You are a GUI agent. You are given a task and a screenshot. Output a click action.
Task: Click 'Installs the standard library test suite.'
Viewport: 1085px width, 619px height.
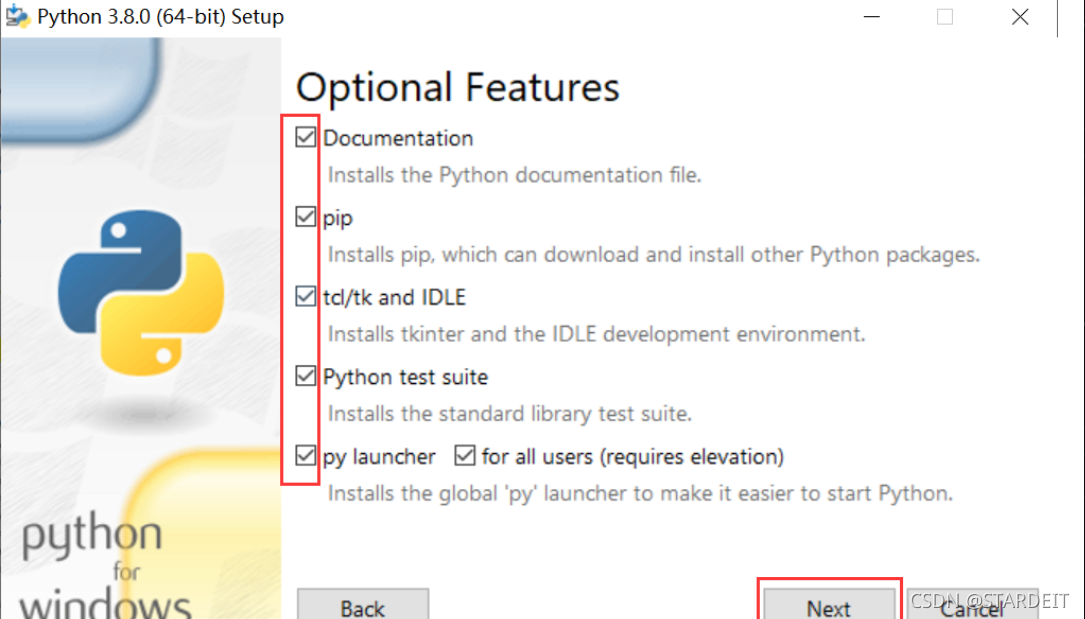pyautogui.click(x=510, y=414)
